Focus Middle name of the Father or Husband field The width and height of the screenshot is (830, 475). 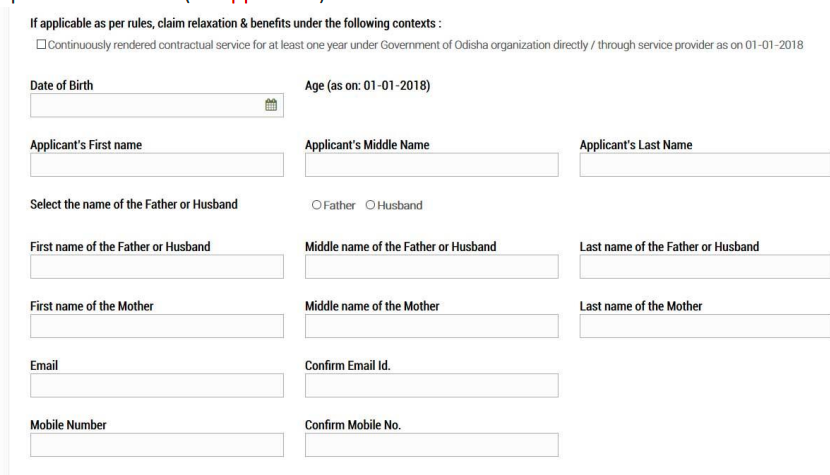(431, 266)
